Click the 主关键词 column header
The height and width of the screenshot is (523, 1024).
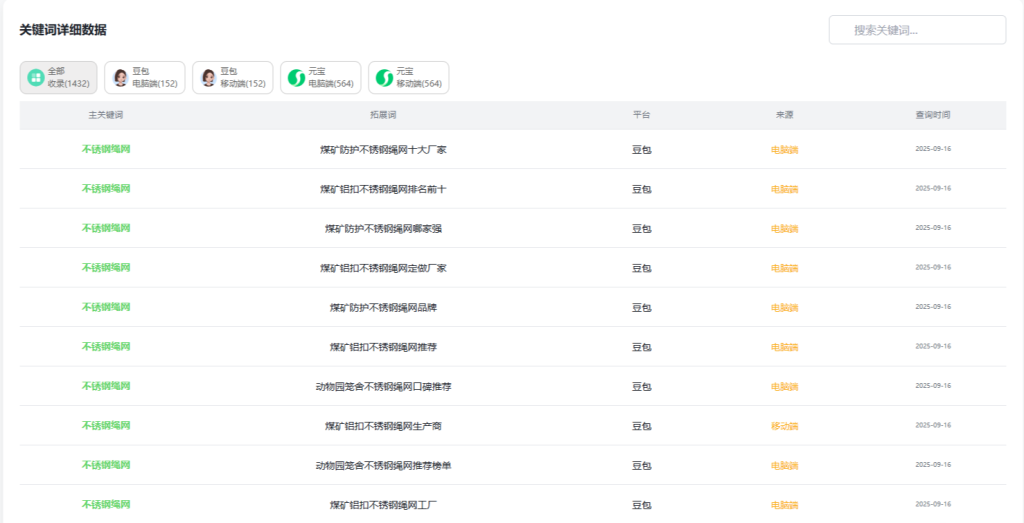[106, 115]
